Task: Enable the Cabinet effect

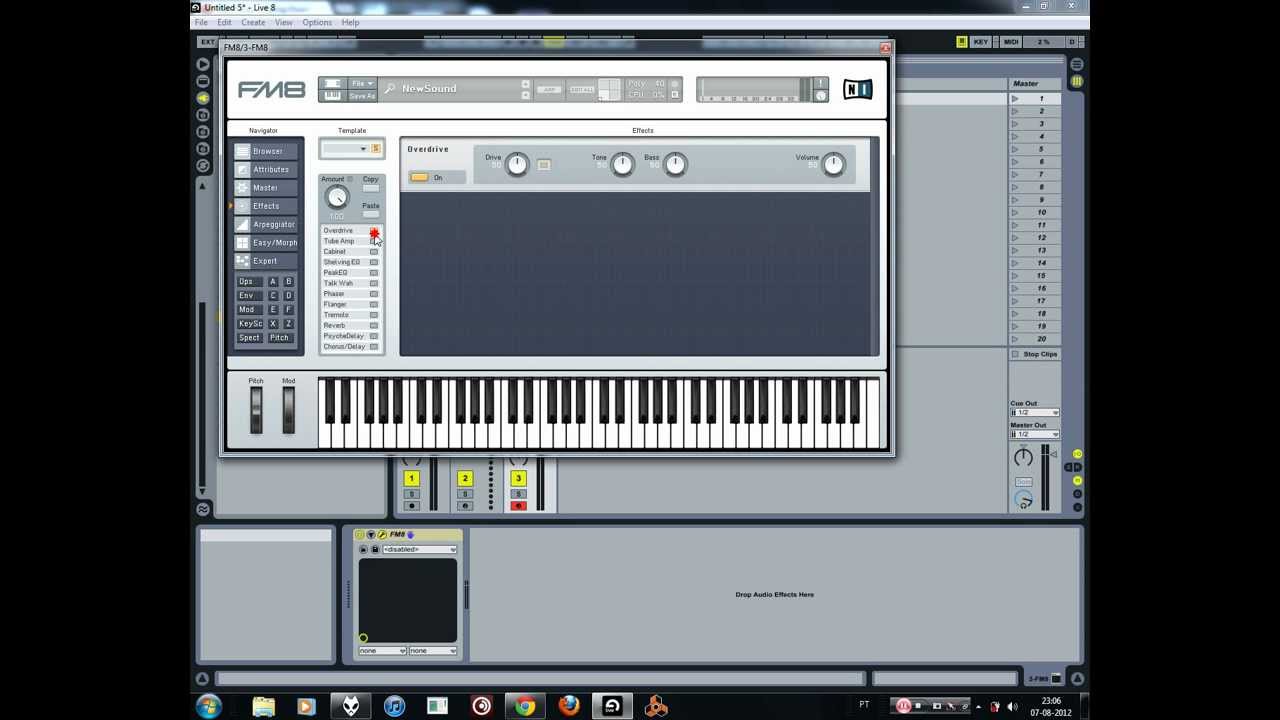Action: click(x=374, y=252)
